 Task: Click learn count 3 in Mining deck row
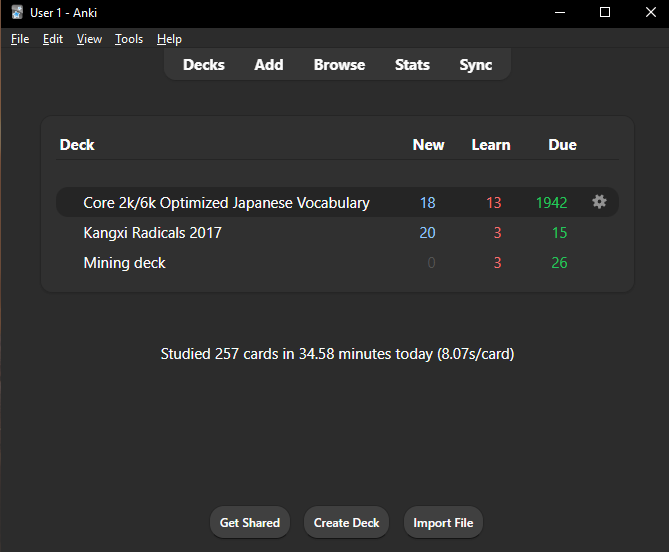pyautogui.click(x=497, y=263)
